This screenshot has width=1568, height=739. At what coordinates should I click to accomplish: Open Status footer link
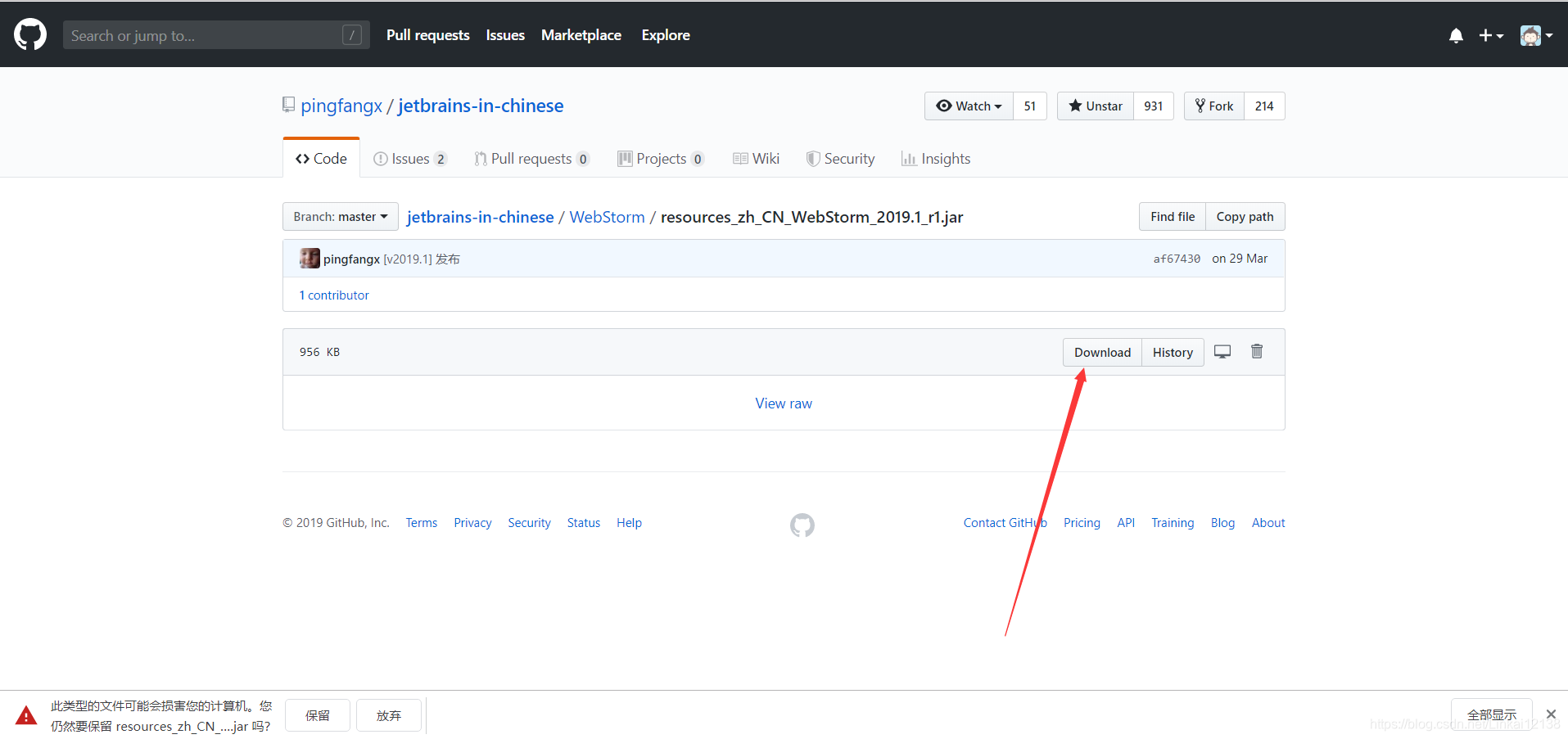pyautogui.click(x=584, y=523)
